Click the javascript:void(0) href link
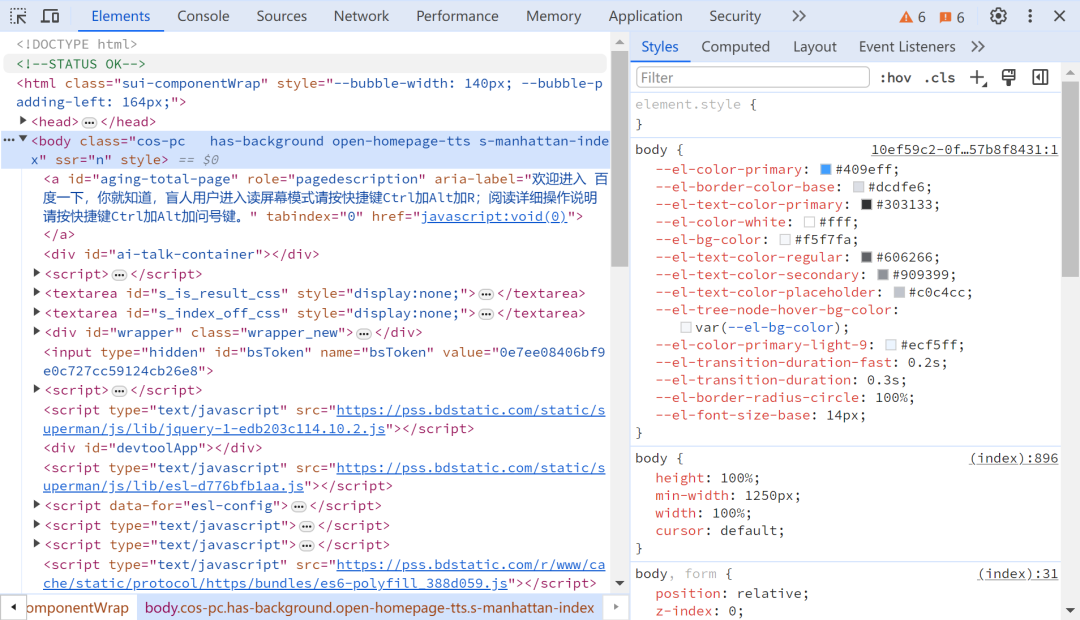The image size is (1080, 620). click(494, 216)
